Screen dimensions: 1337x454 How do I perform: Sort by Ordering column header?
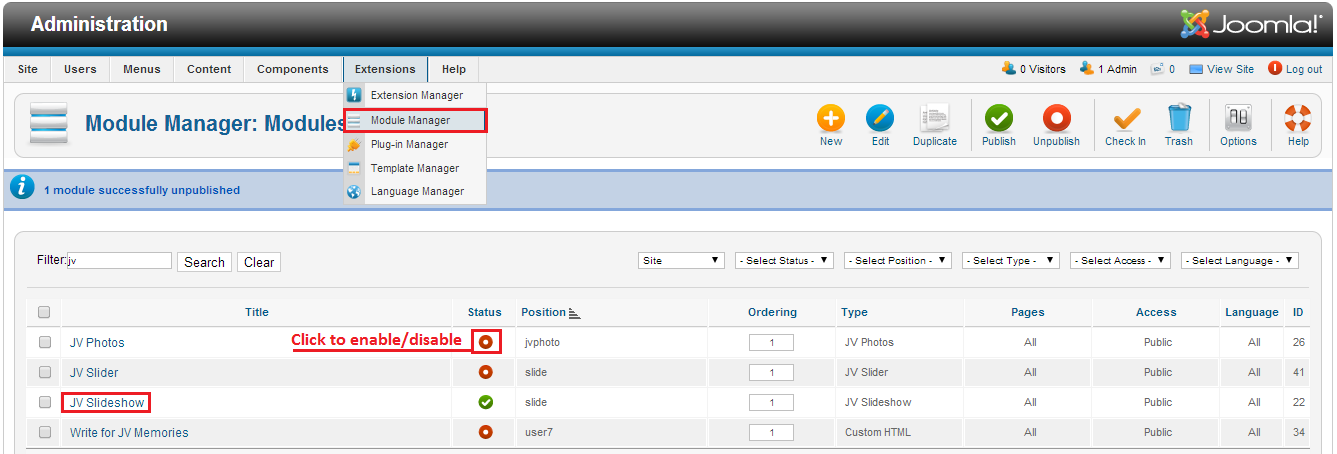click(x=772, y=312)
